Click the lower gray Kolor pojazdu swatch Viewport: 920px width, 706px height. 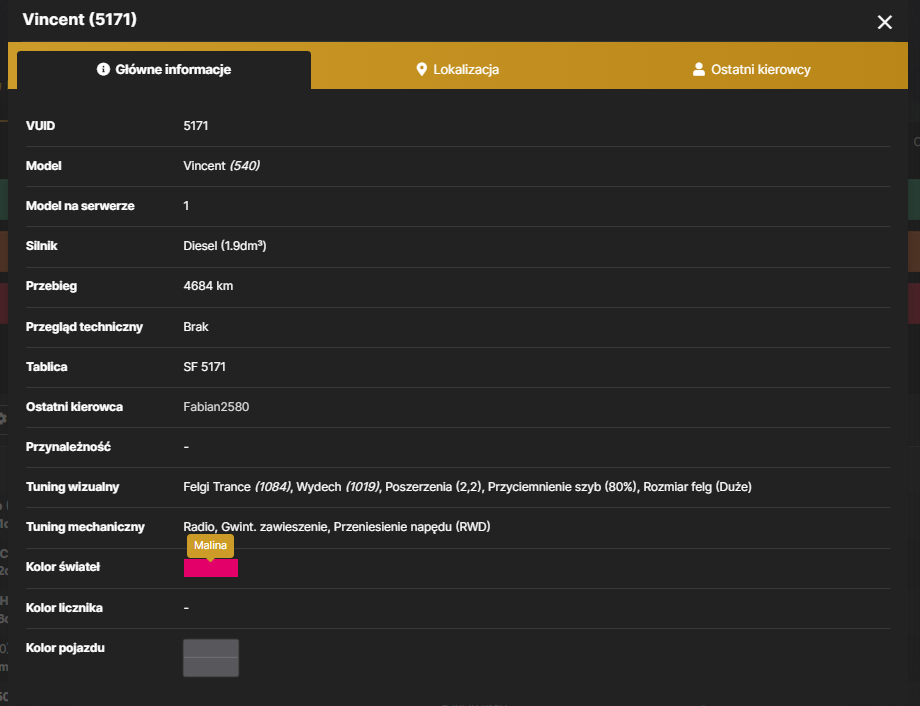pos(211,667)
